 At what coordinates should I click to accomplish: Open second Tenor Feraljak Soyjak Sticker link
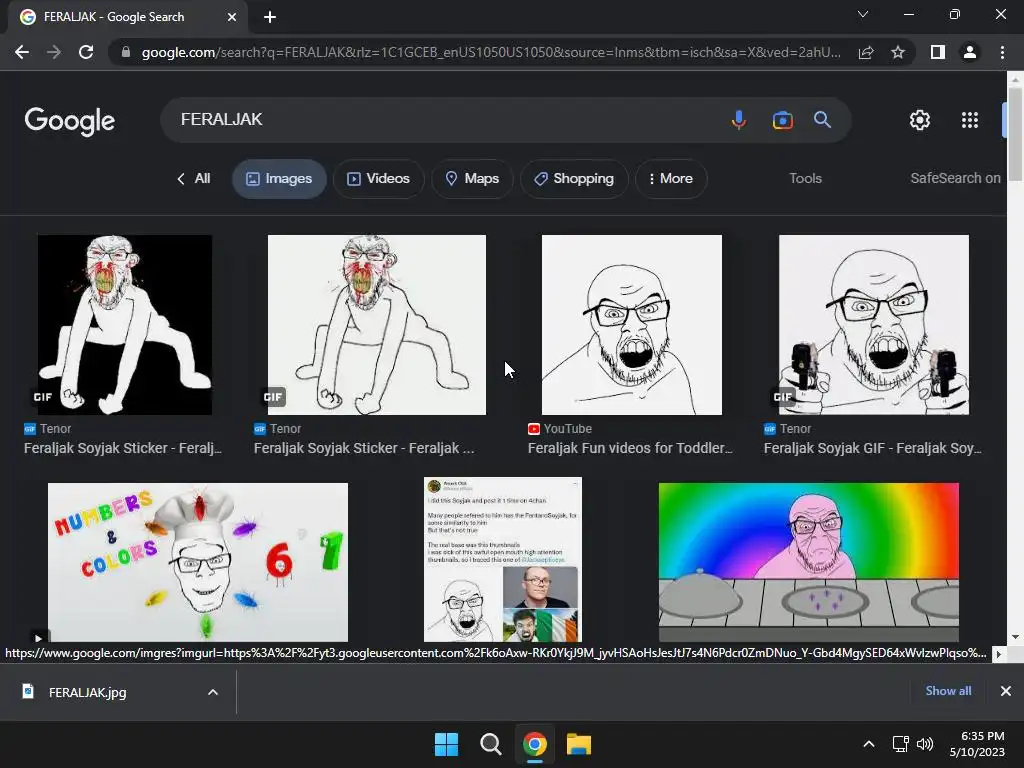click(x=364, y=448)
